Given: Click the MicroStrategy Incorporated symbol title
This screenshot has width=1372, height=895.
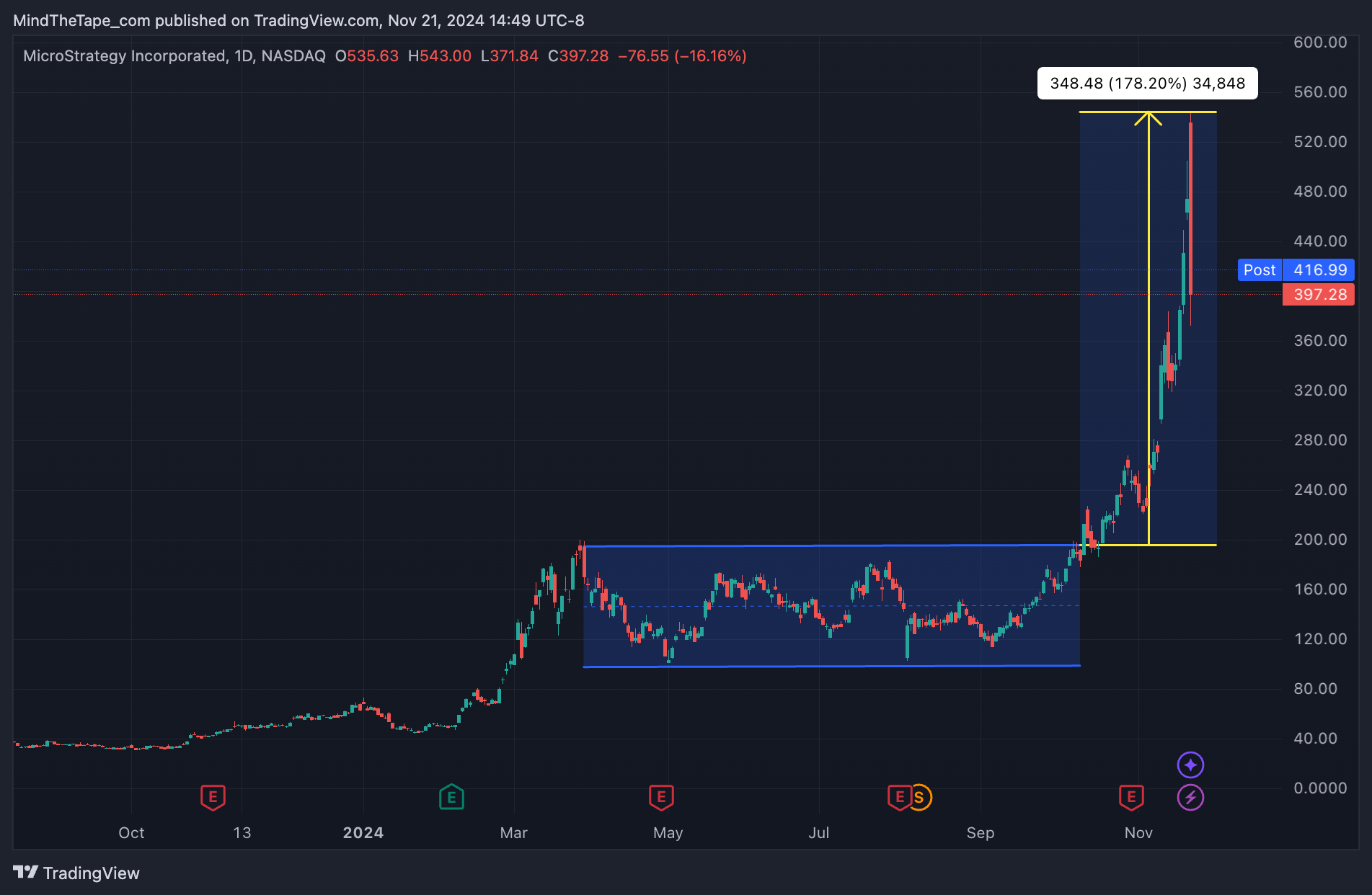Looking at the screenshot, I should tap(125, 56).
